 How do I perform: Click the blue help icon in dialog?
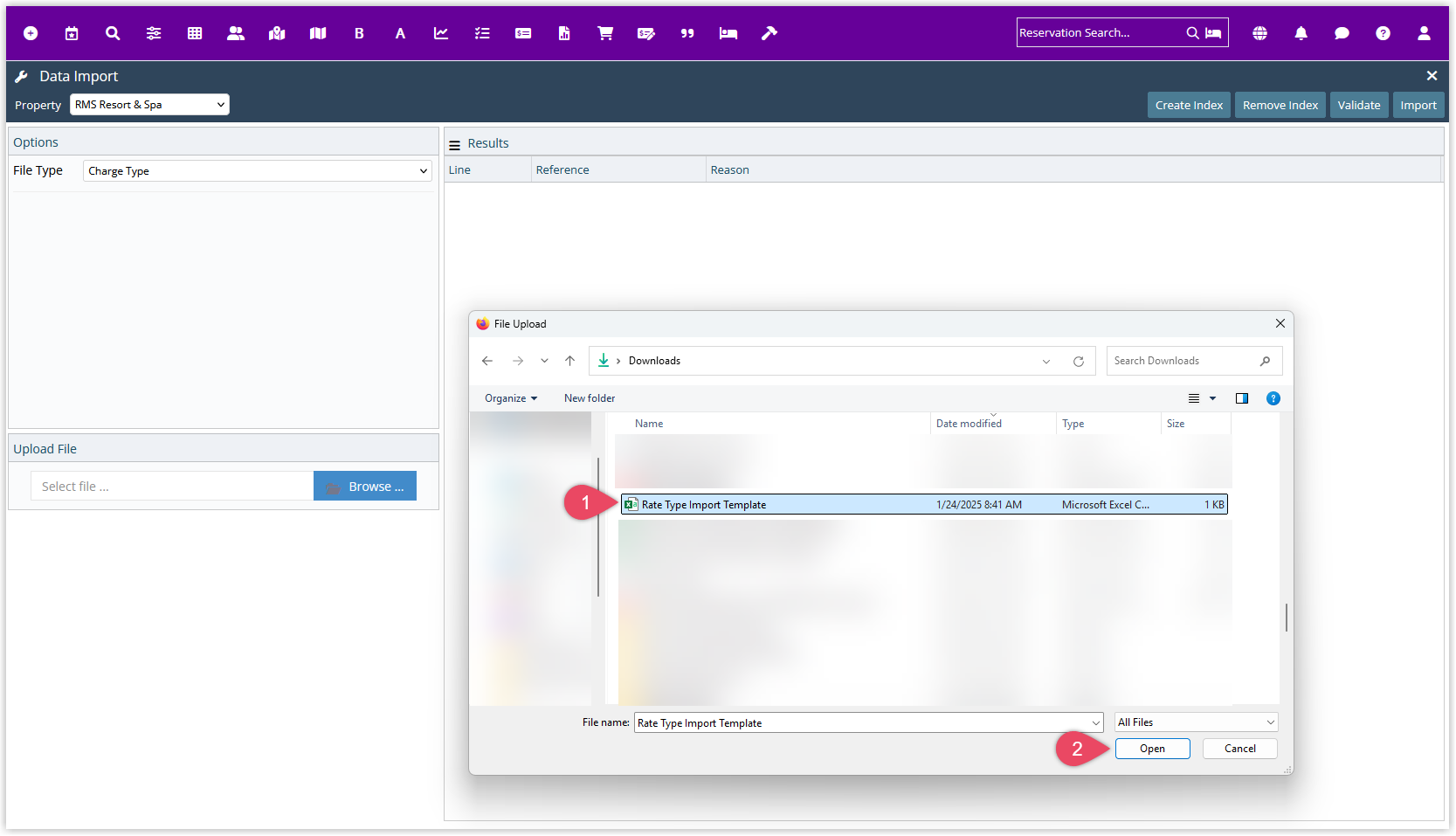pyautogui.click(x=1273, y=398)
